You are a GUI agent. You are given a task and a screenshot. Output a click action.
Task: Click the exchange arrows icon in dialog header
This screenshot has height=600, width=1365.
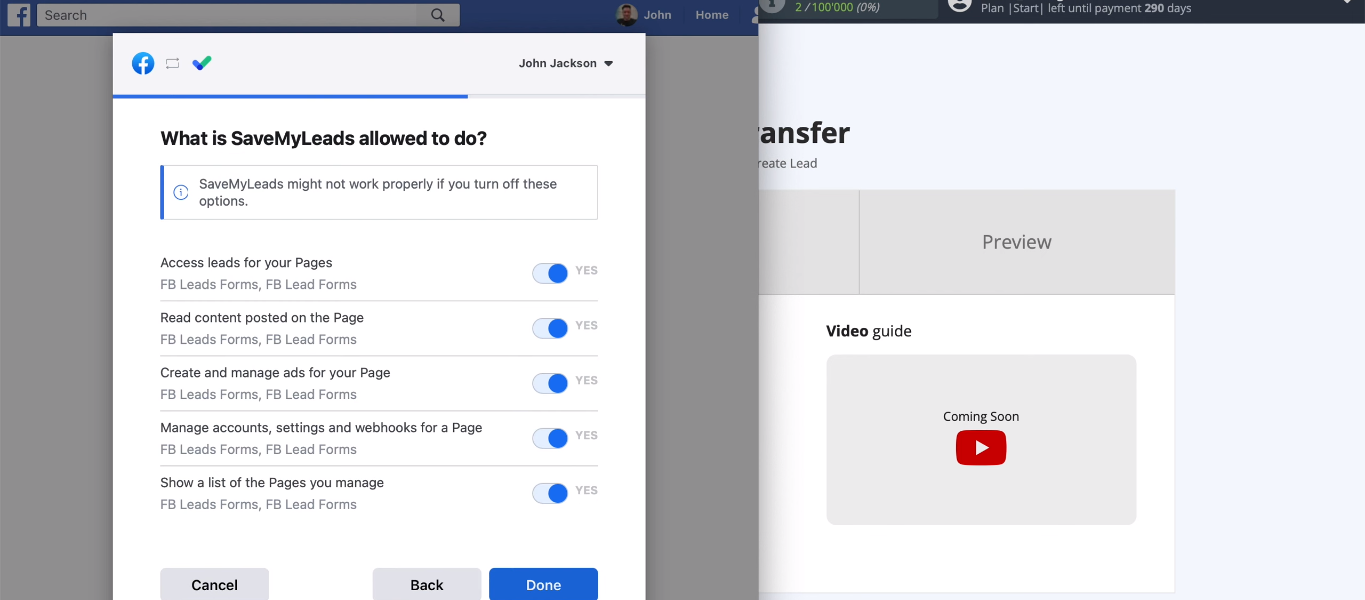[x=172, y=63]
